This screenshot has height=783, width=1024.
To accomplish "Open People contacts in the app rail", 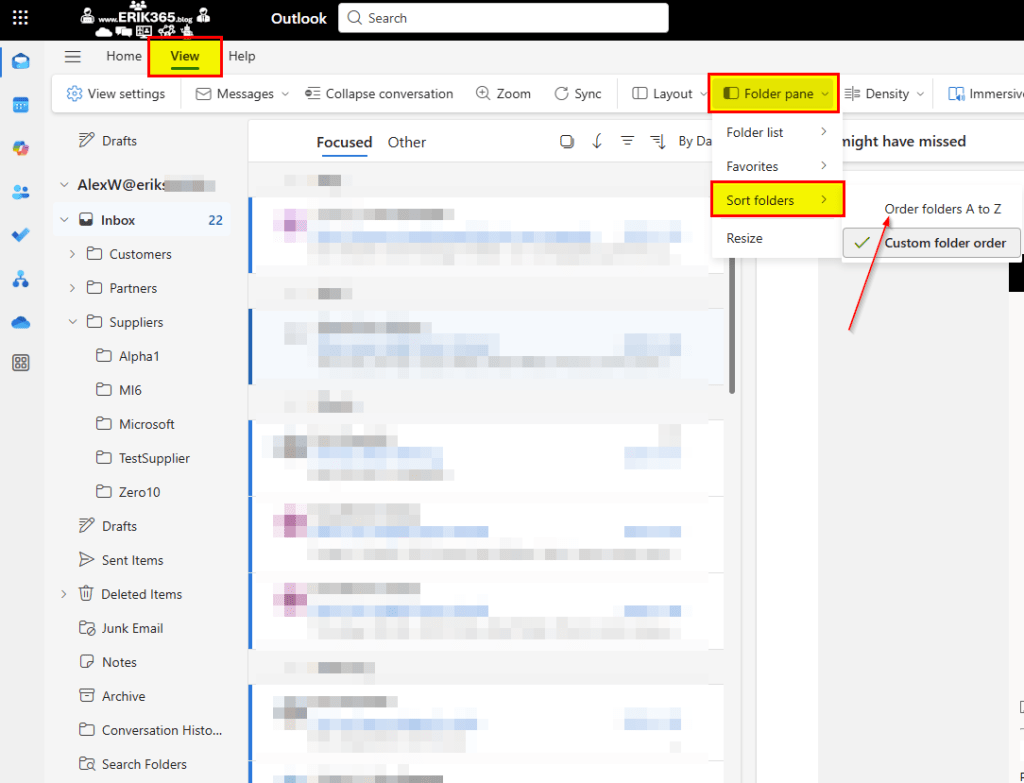I will point(20,192).
